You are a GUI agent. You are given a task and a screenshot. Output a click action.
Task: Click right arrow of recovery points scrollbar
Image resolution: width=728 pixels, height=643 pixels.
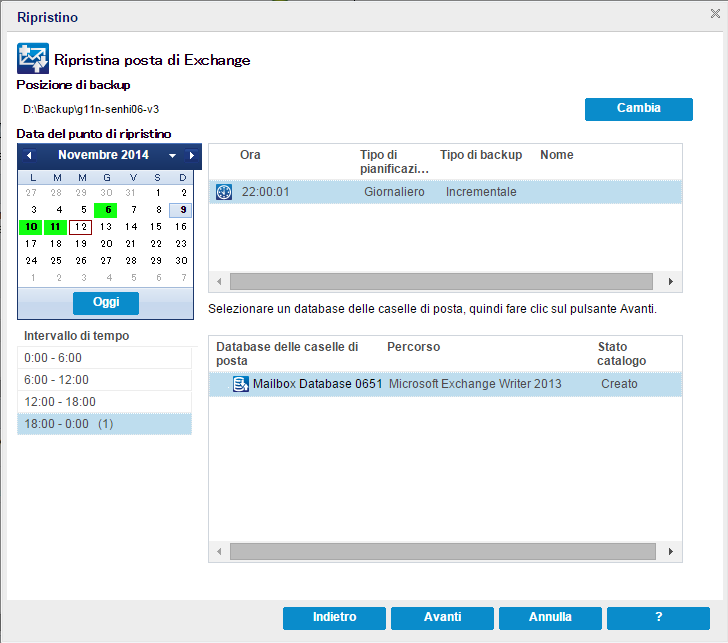(670, 281)
